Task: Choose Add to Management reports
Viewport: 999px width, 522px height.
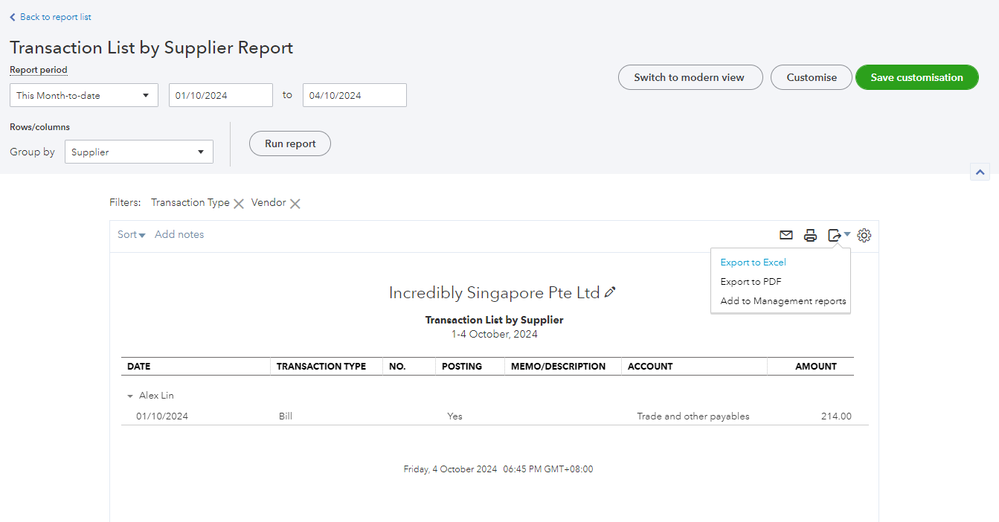Action: [783, 301]
